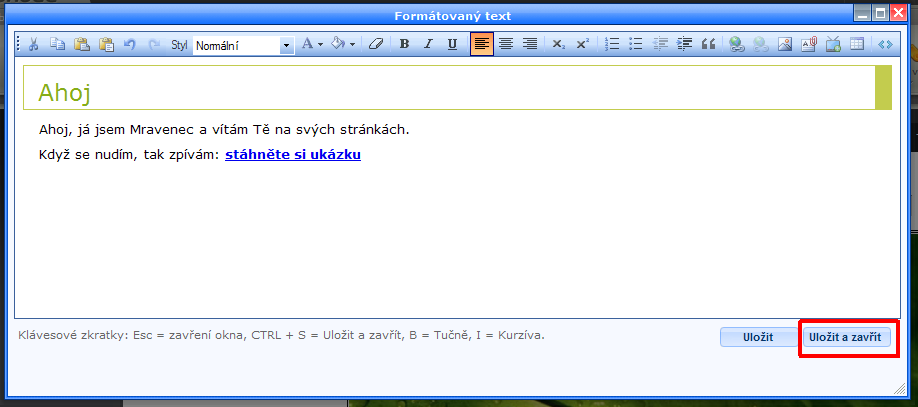
Task: Open HTML source code view
Action: click(884, 44)
